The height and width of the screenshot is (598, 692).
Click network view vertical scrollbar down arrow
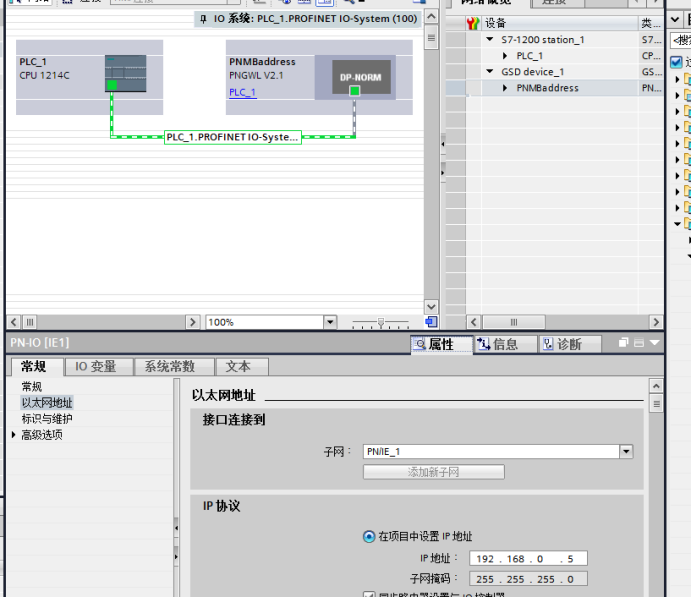point(431,306)
